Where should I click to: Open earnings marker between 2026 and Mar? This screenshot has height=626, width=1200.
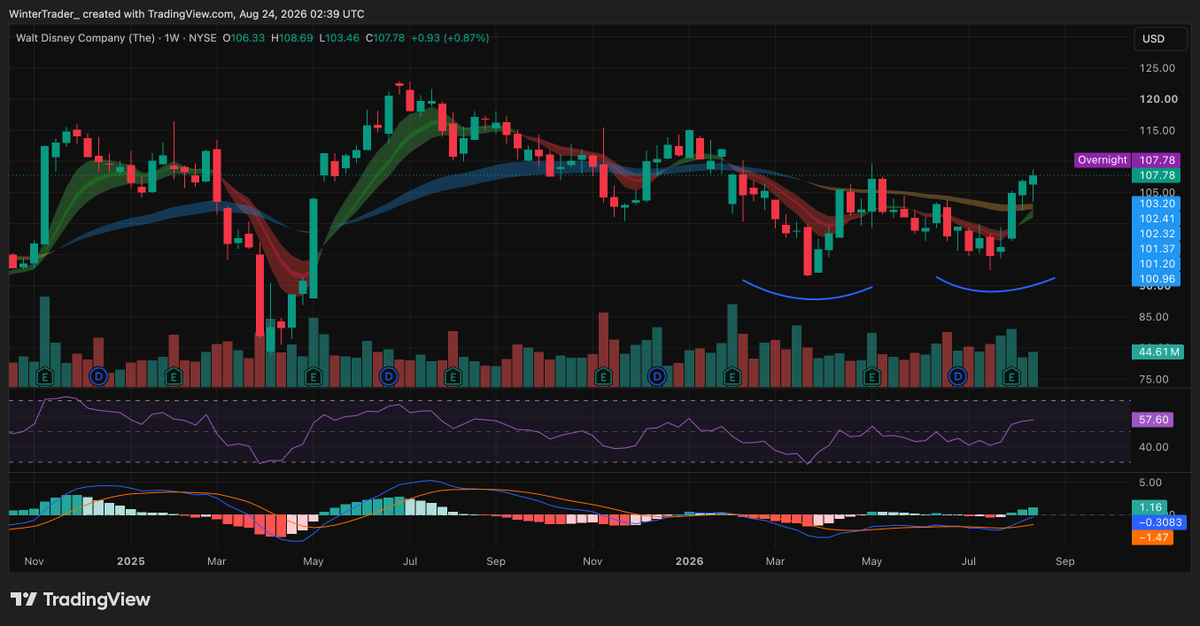point(732,376)
